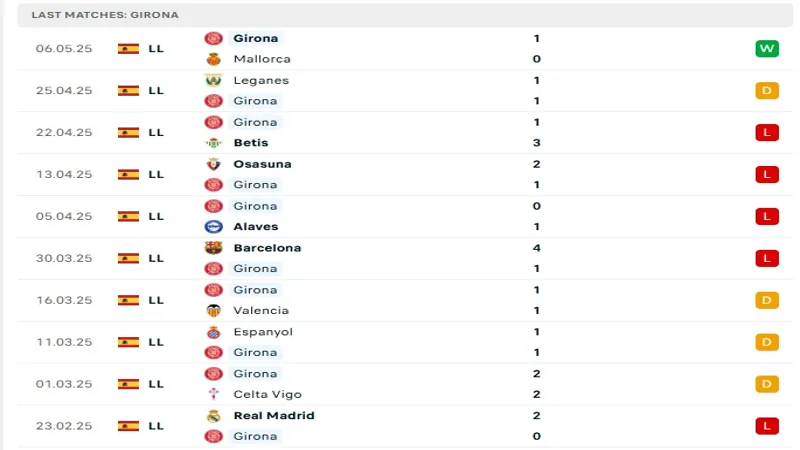Open the Real Madrid team link
Screen dimensions: 800x450
273,416
